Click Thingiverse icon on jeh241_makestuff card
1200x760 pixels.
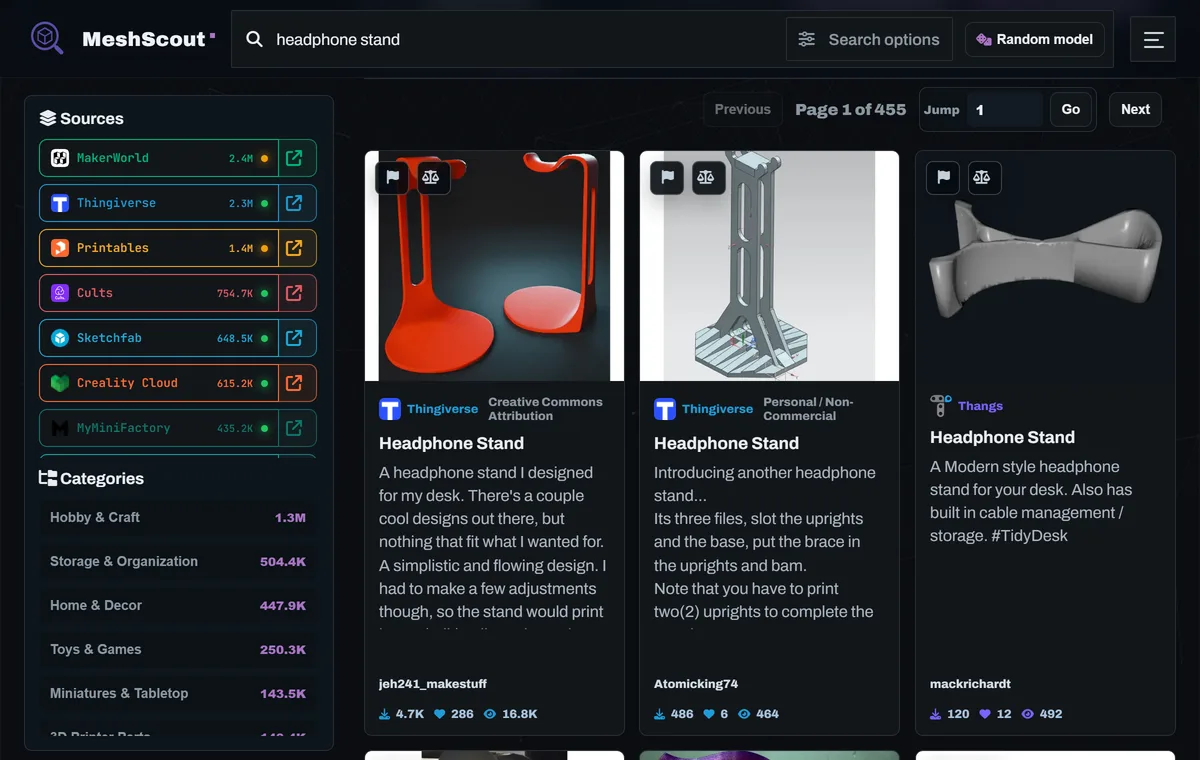pyautogui.click(x=390, y=409)
